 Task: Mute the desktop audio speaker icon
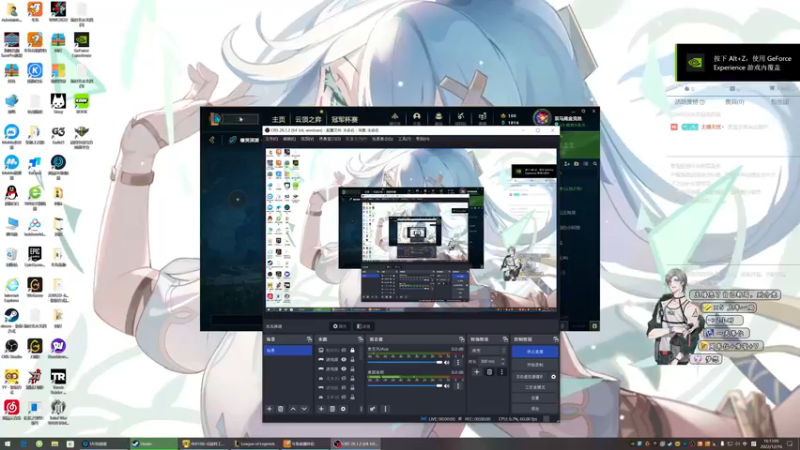(x=447, y=386)
